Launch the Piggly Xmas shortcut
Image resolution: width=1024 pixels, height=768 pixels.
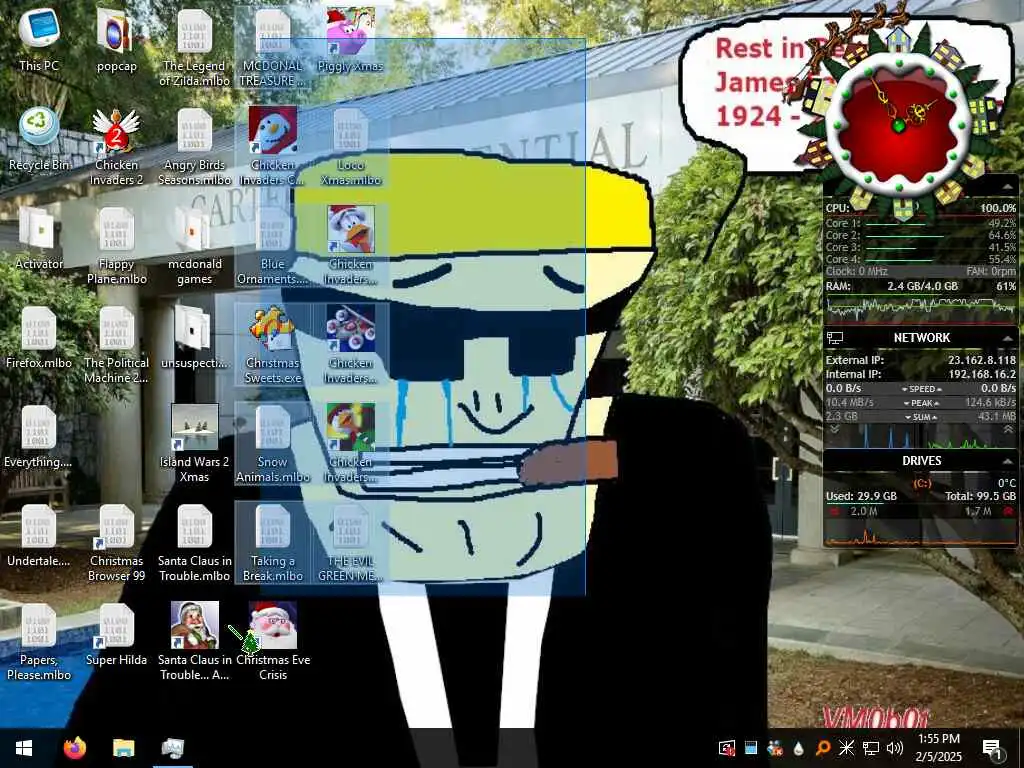pos(351,39)
